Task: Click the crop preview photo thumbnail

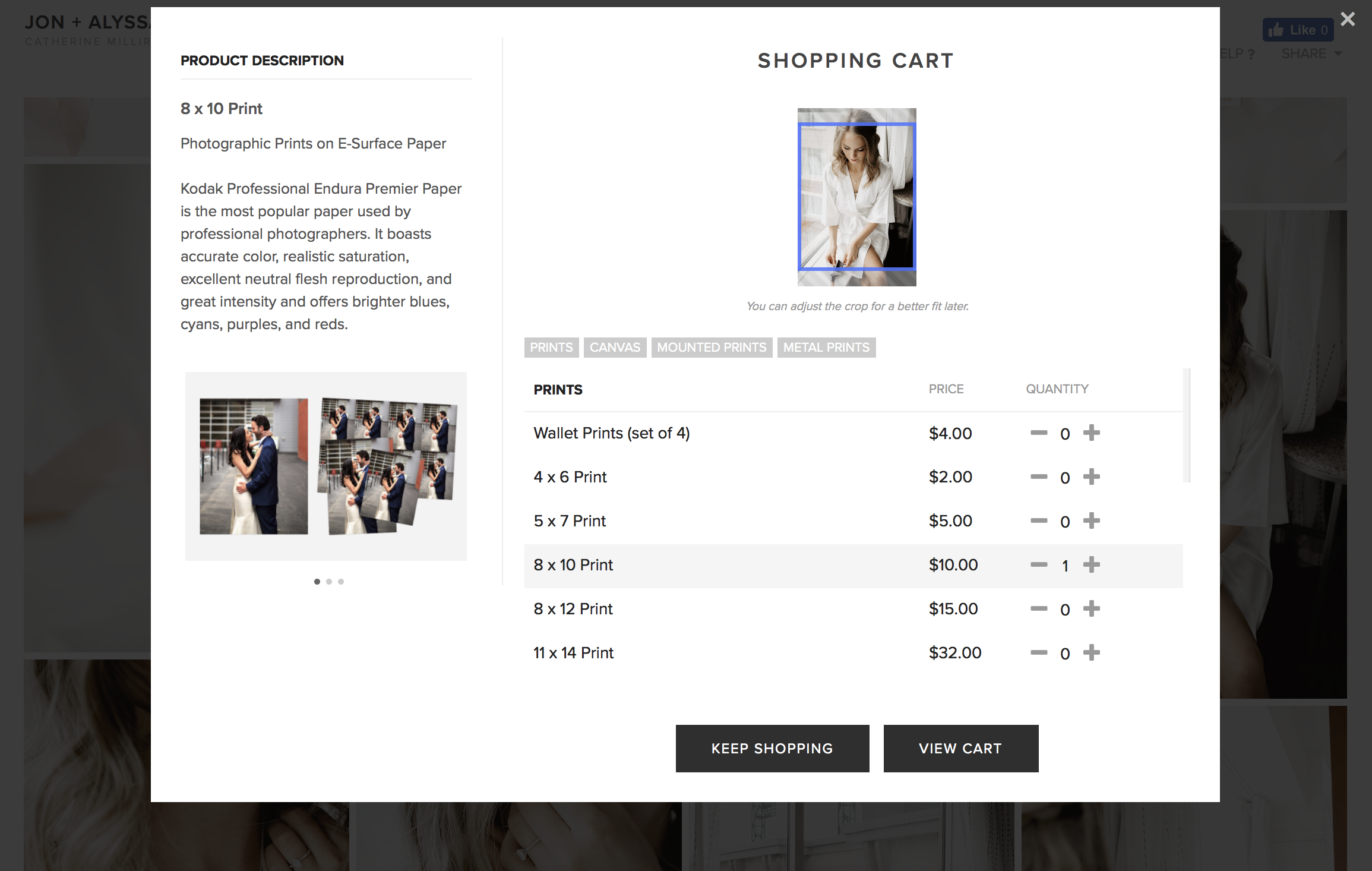Action: pyautogui.click(x=856, y=197)
